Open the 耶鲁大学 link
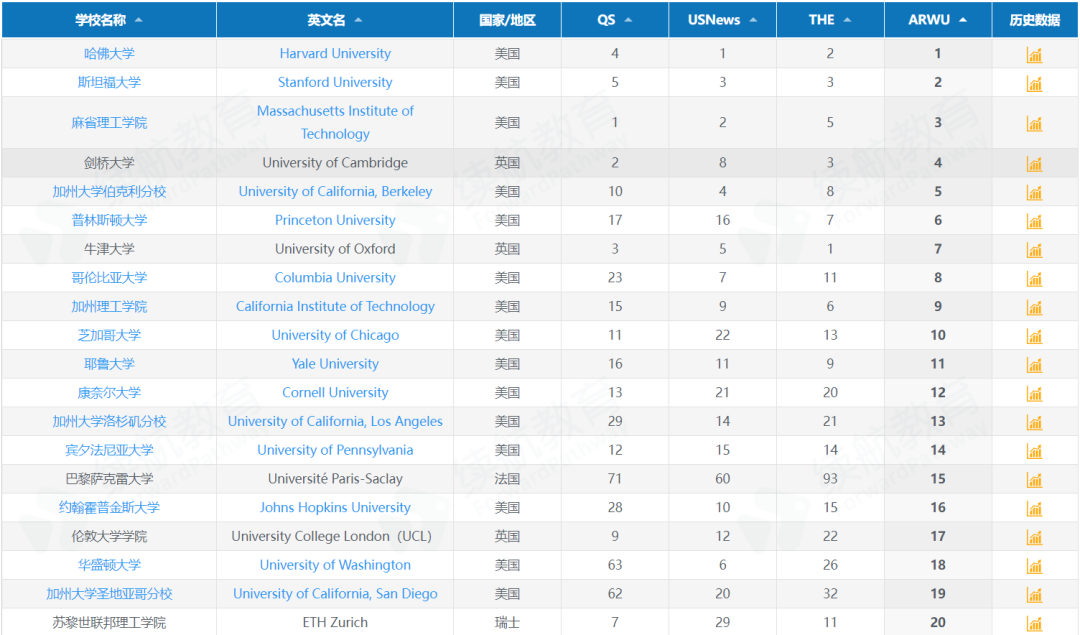 click(110, 364)
